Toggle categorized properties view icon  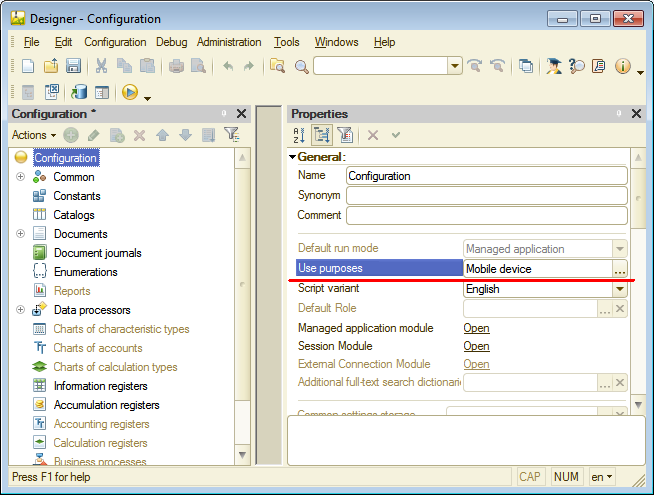pyautogui.click(x=322, y=135)
